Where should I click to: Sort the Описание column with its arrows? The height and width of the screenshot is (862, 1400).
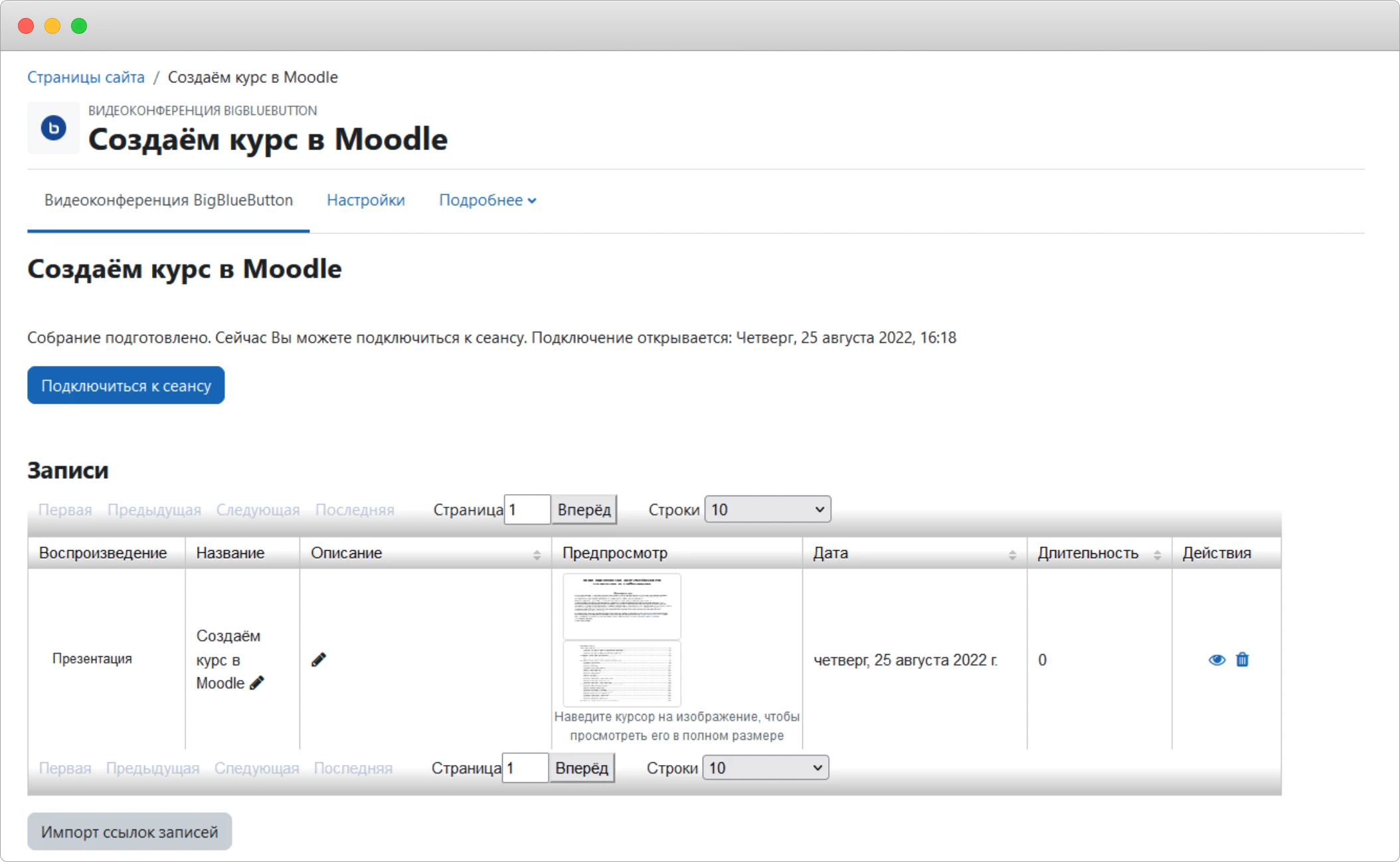[x=537, y=554]
